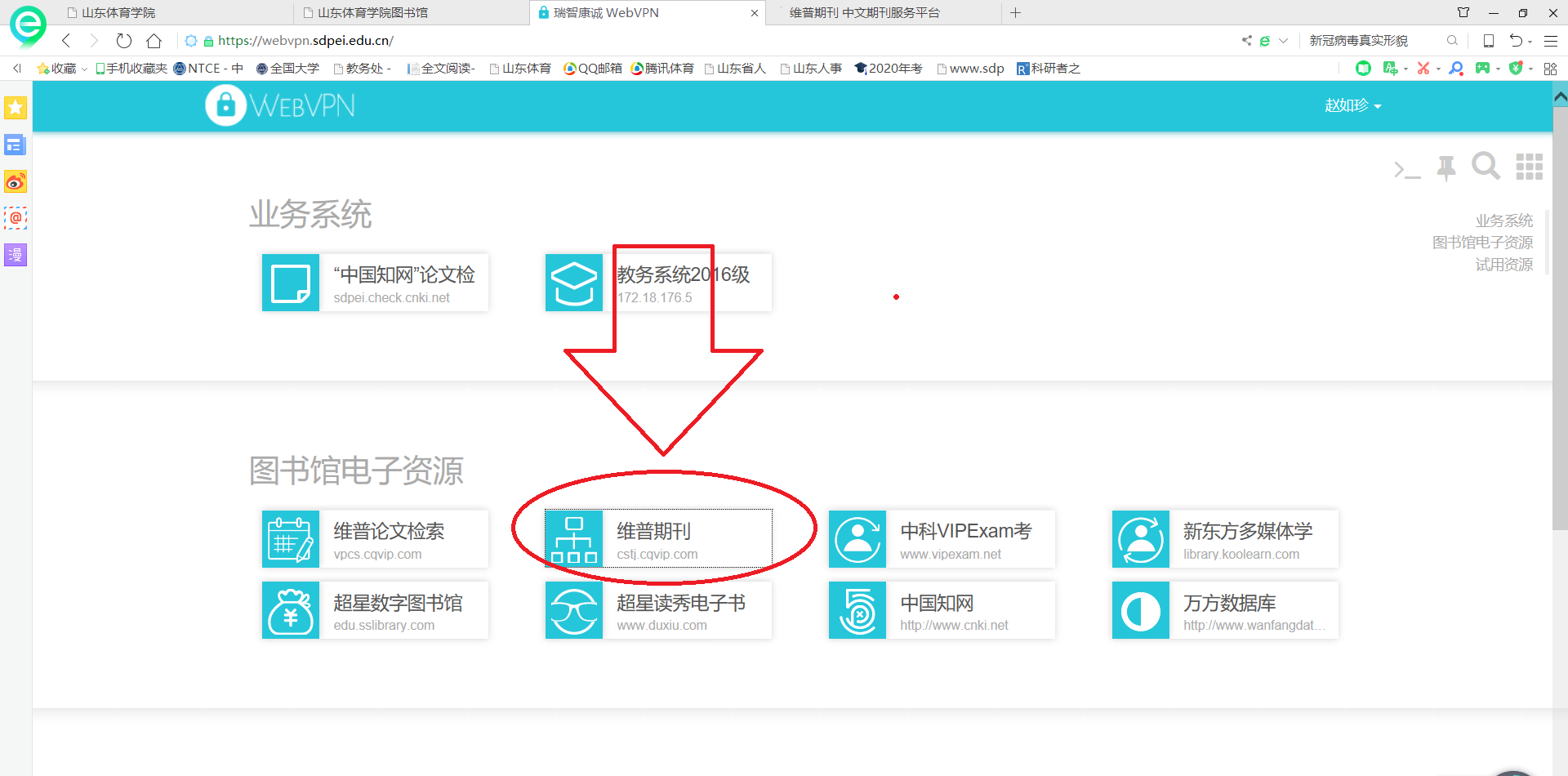Expand the 赵如珍 user menu
Image resolution: width=1568 pixels, height=776 pixels.
coord(1352,105)
